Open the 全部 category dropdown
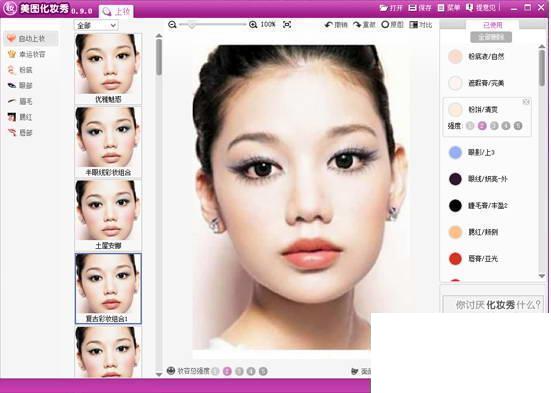The height and width of the screenshot is (393, 551). 96,25
